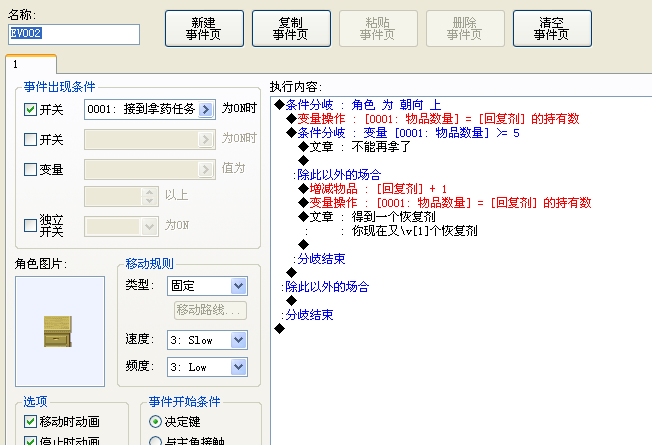
Task: Select the inner 分歧结束 line
Action: [x=319, y=259]
